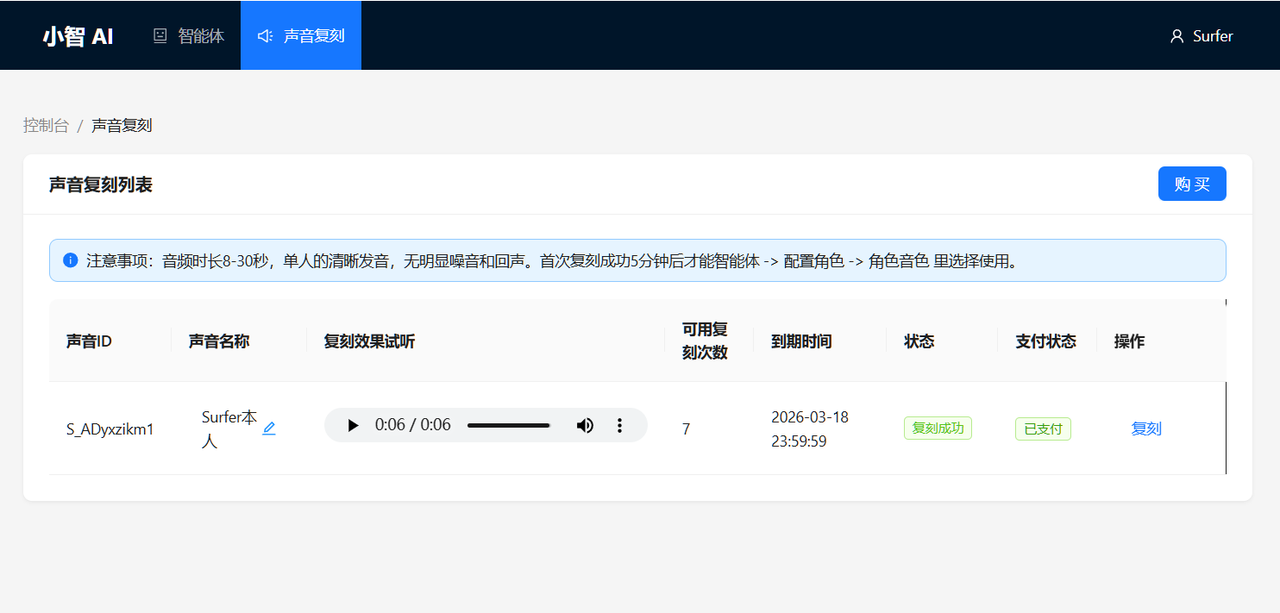Click the table's right-side scrollbar
1280x613 pixels.
click(1226, 428)
